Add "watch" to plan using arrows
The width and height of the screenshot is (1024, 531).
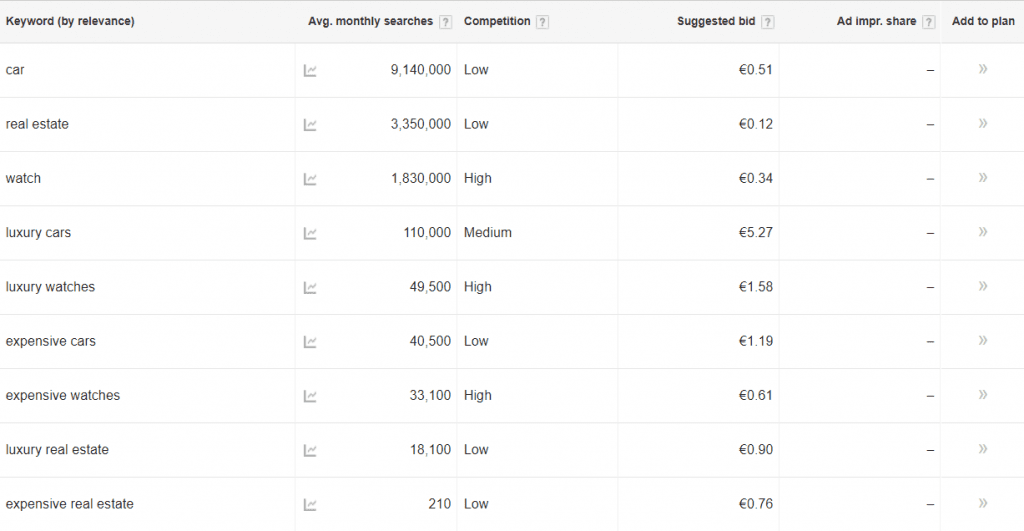coord(983,178)
